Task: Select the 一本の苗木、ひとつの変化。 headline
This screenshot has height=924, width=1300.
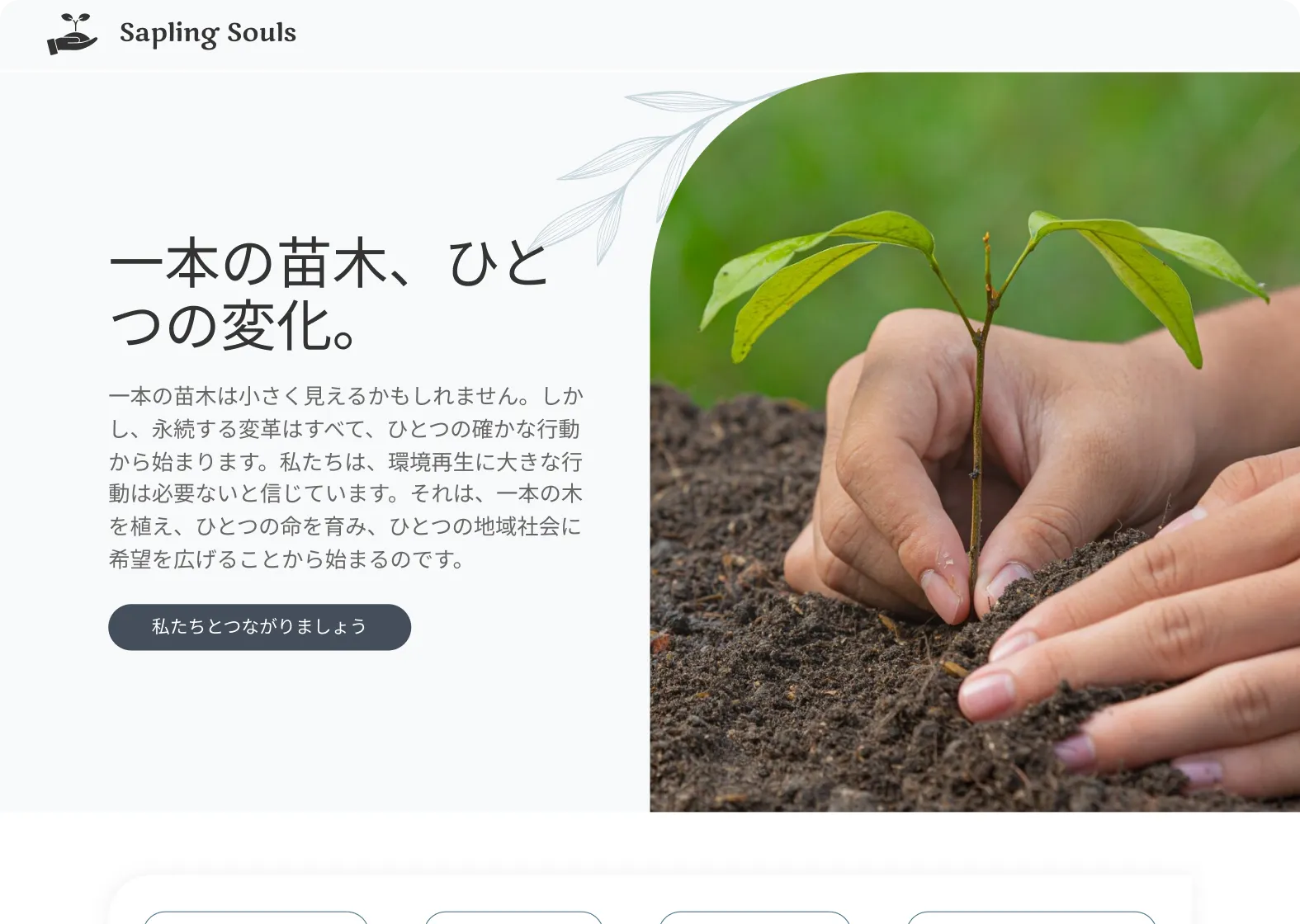Action: tap(329, 294)
